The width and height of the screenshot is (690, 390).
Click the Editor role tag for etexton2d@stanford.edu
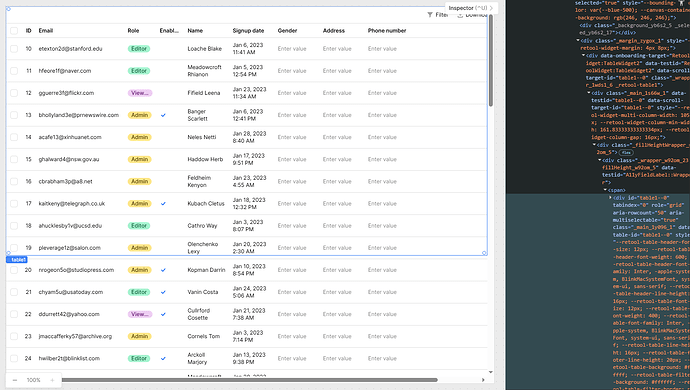139,49
